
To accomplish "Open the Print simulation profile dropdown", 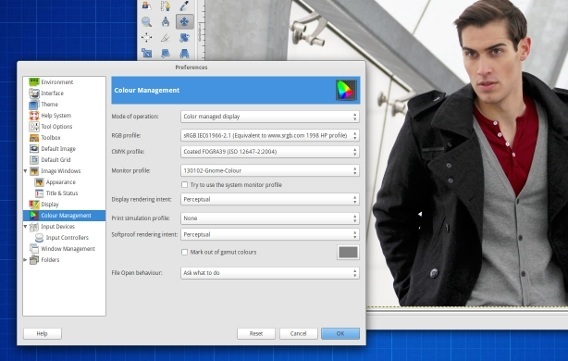I will tap(270, 218).
